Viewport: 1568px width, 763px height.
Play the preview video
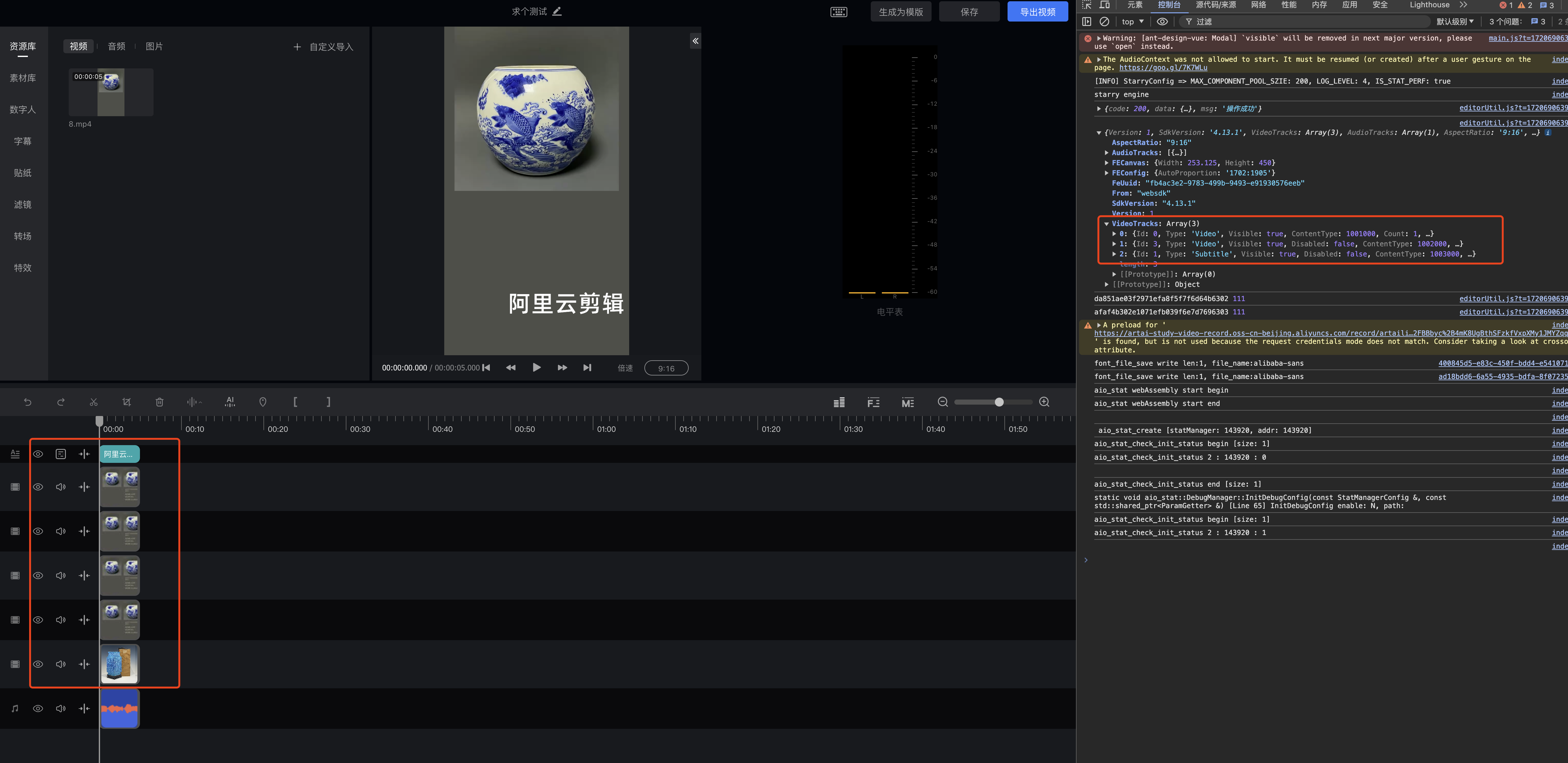[536, 368]
